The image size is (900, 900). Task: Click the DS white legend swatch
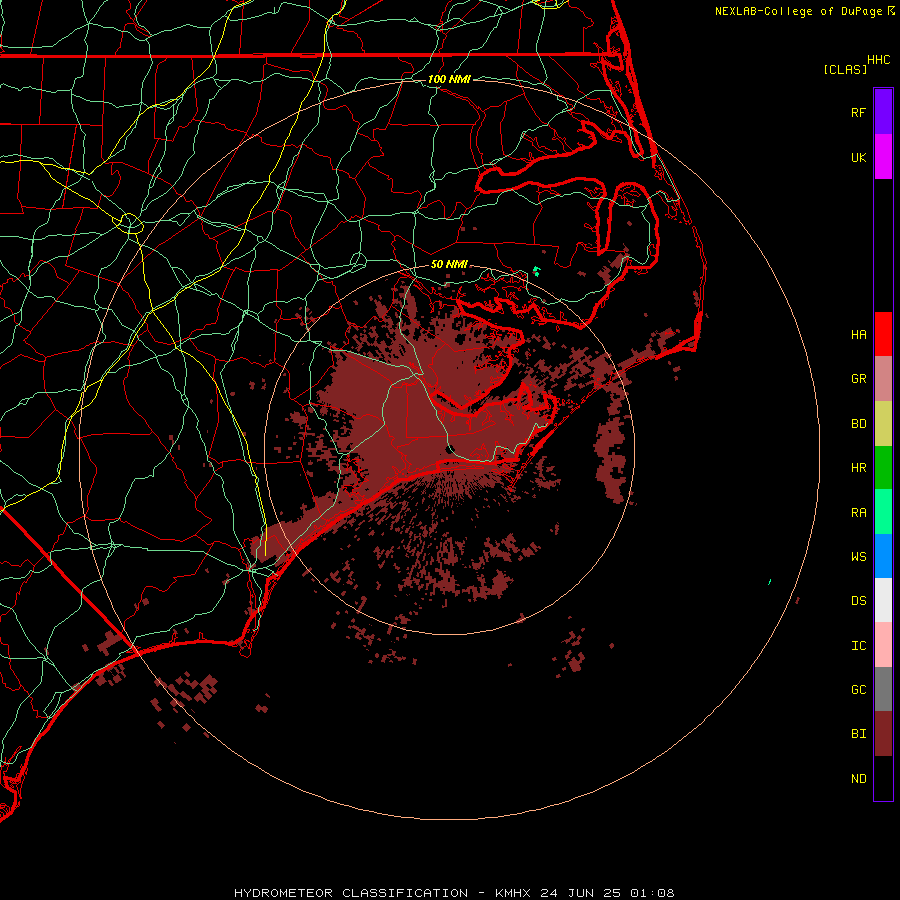[883, 600]
